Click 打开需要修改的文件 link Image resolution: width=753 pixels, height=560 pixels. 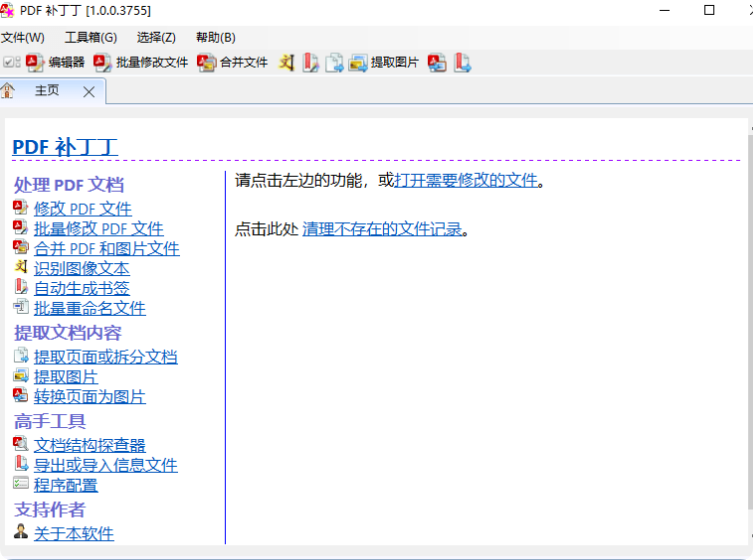point(466,181)
